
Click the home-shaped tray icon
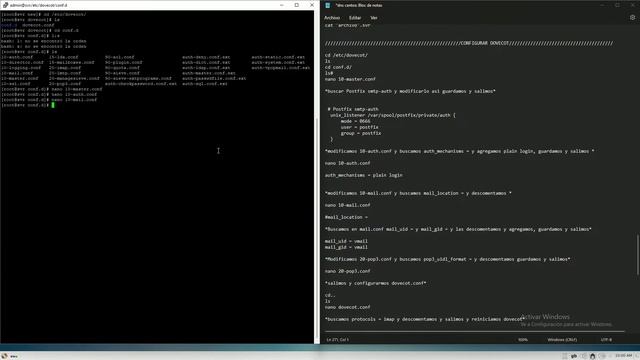pos(593,356)
